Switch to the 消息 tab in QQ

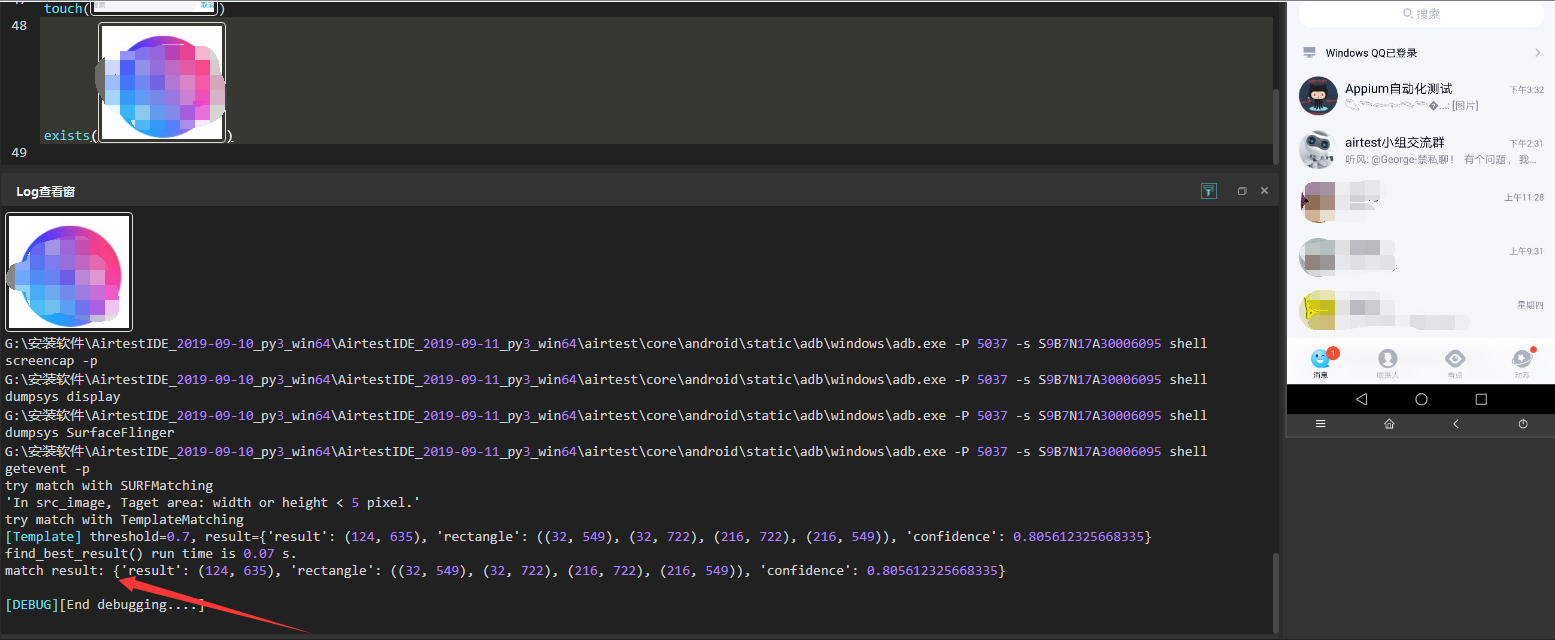coord(1321,362)
